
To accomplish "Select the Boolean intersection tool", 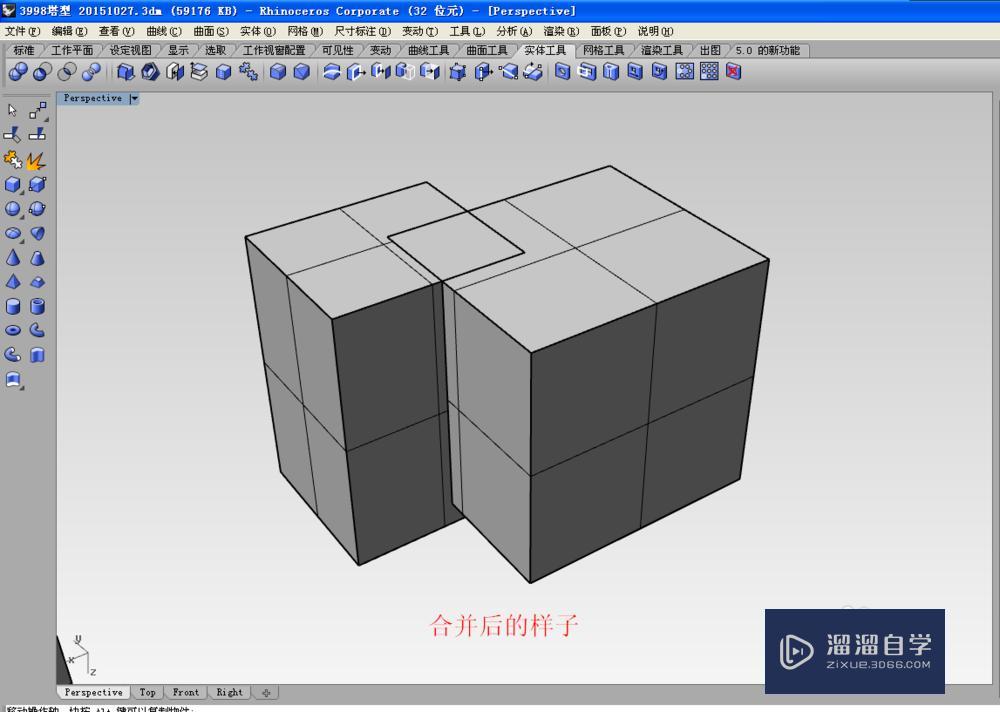I will click(67, 72).
